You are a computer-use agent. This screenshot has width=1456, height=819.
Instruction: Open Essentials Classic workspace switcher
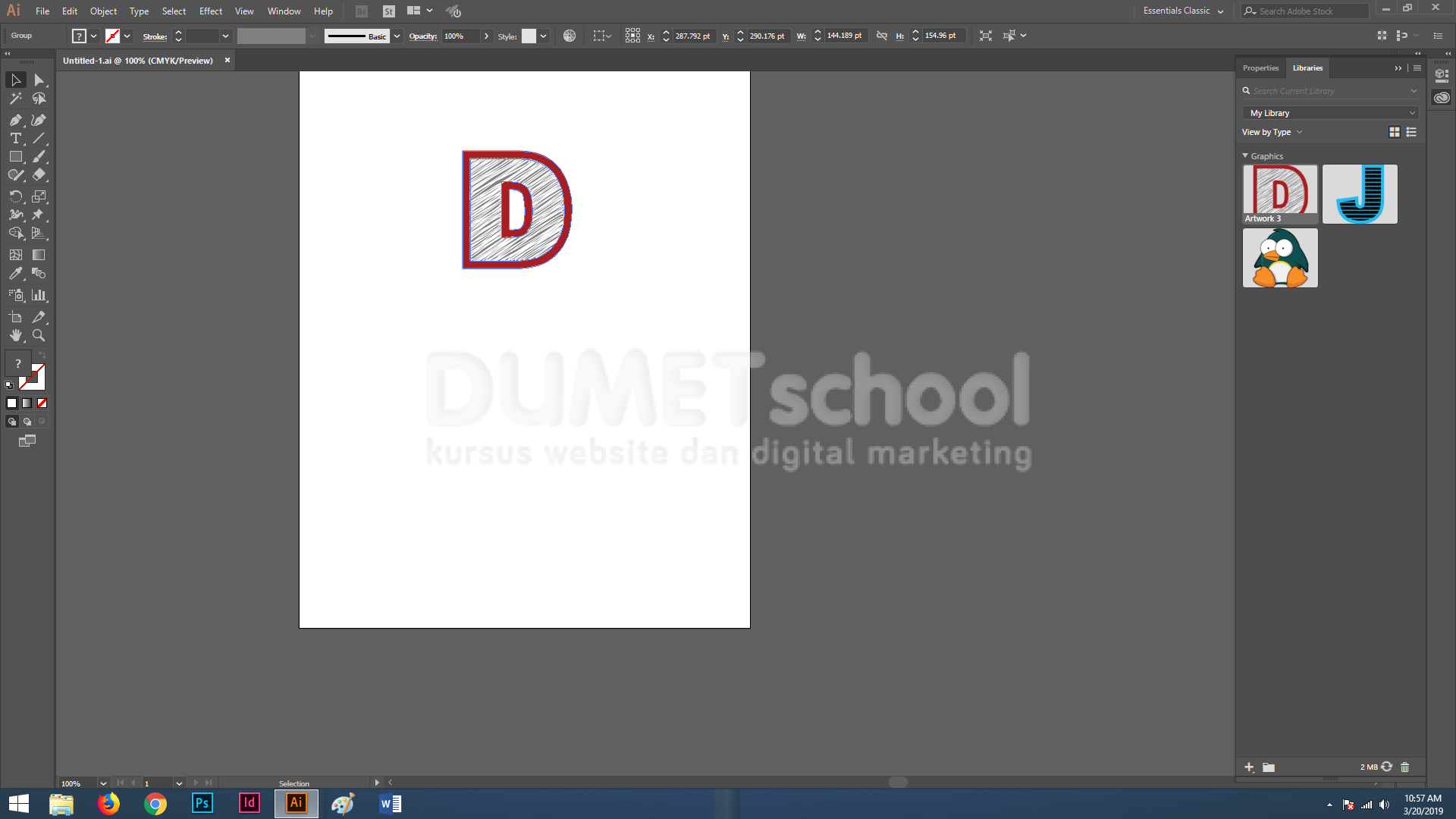tap(1183, 11)
